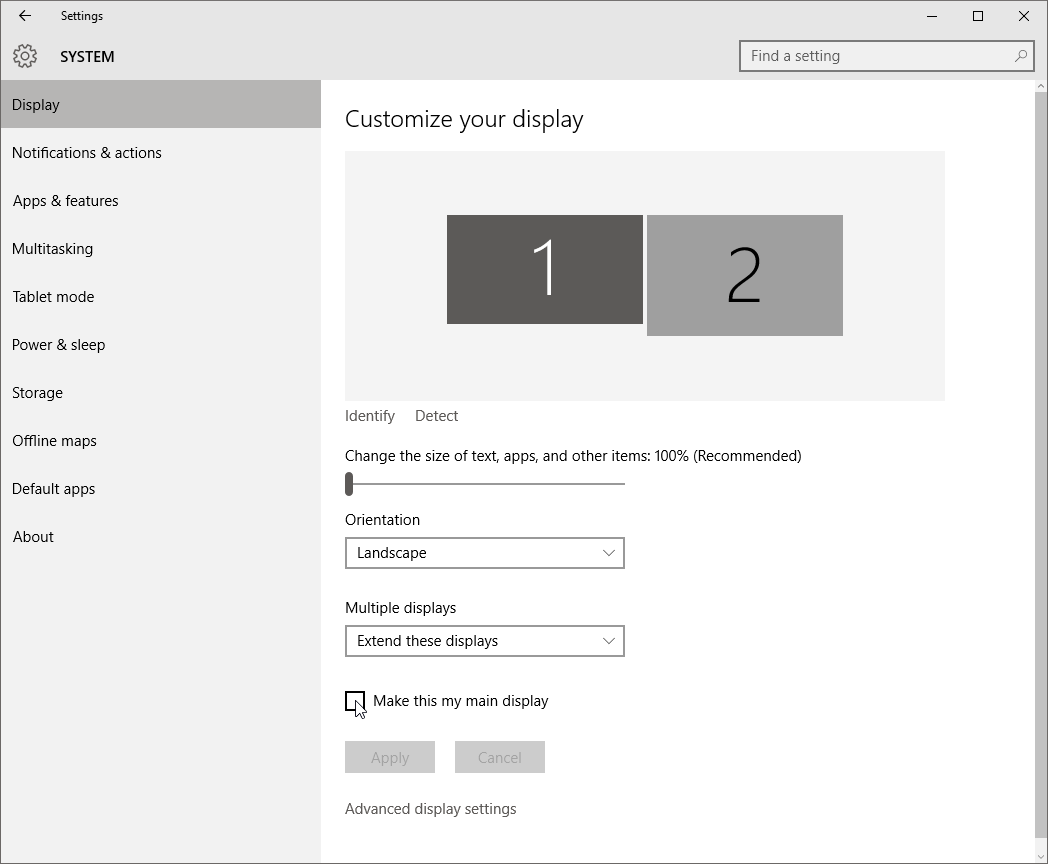Click the Orientation label
The width and height of the screenshot is (1048, 864).
pyautogui.click(x=382, y=520)
